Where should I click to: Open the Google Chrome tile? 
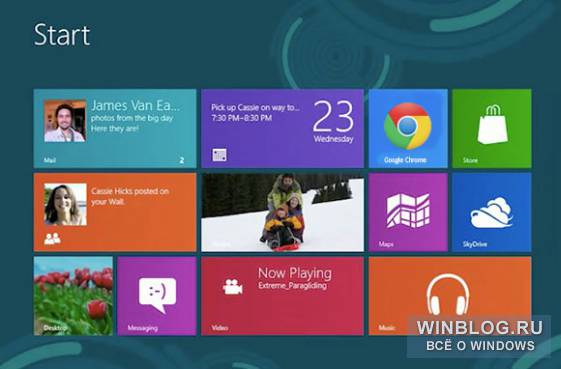(x=408, y=128)
